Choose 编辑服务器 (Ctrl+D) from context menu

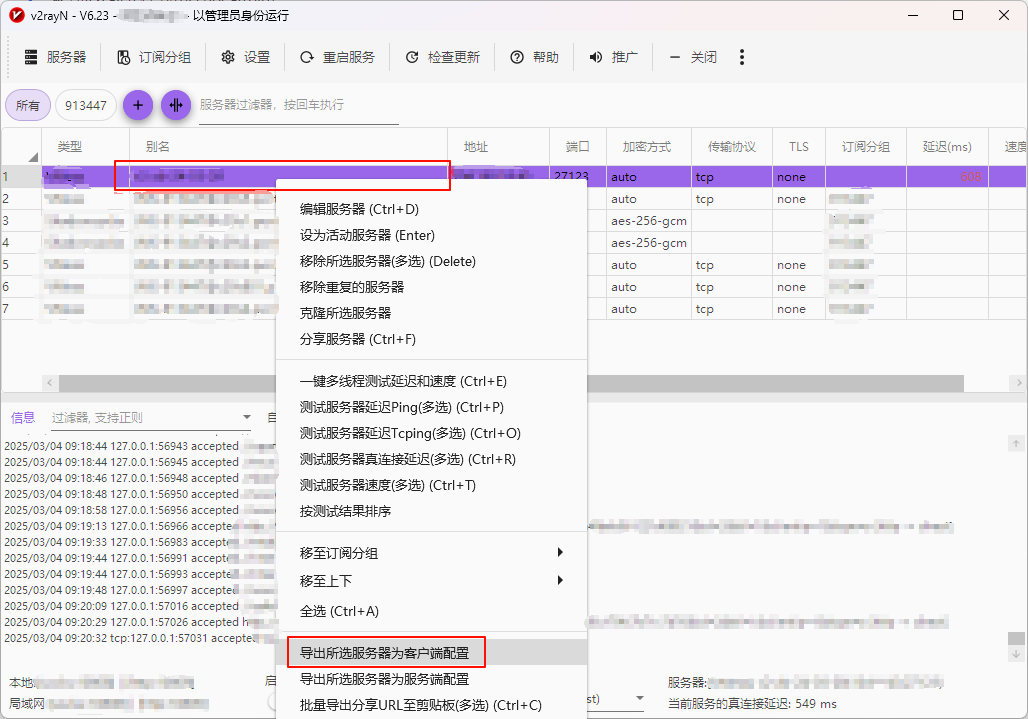[359, 209]
